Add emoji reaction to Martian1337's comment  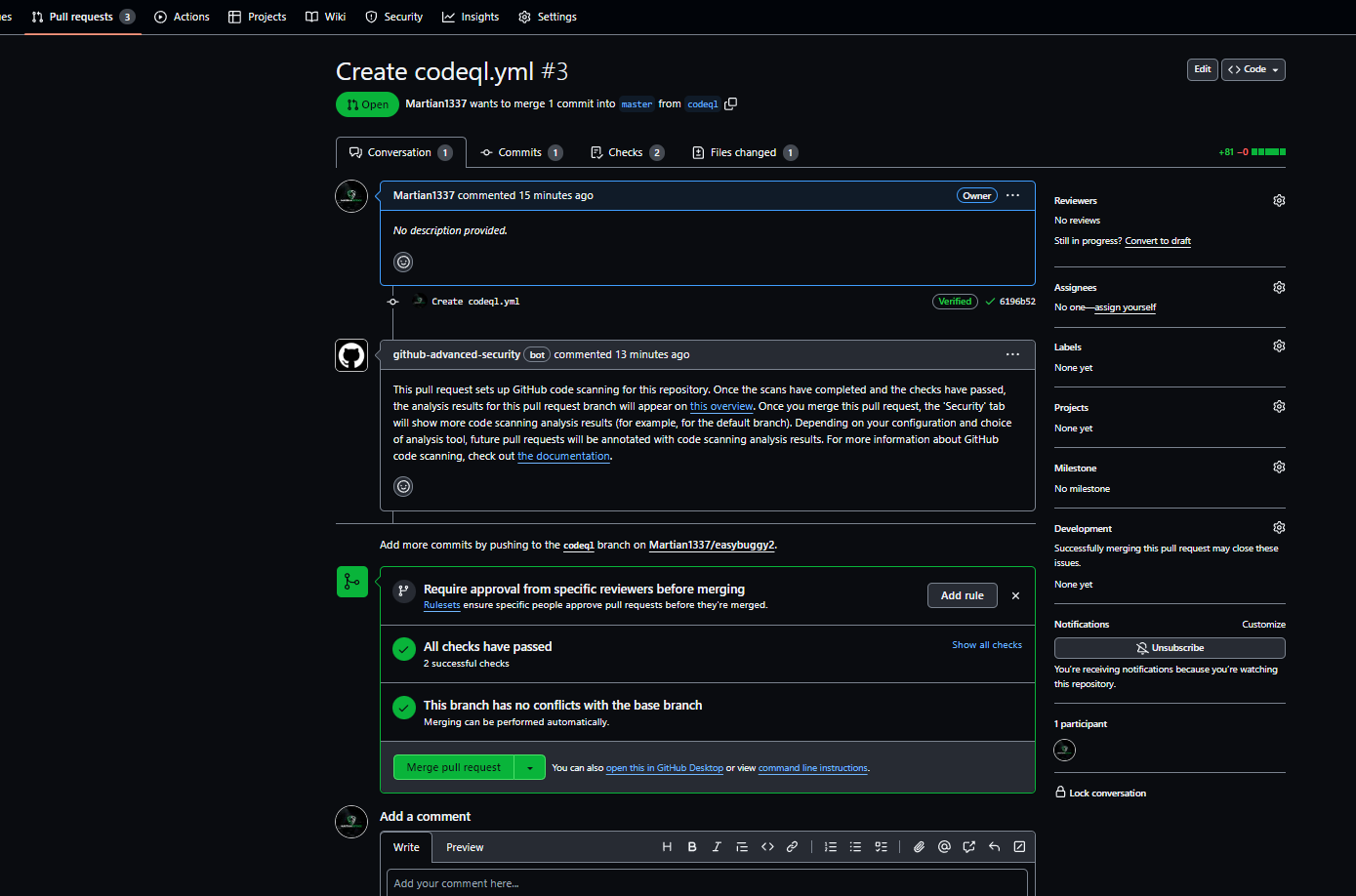(x=403, y=262)
